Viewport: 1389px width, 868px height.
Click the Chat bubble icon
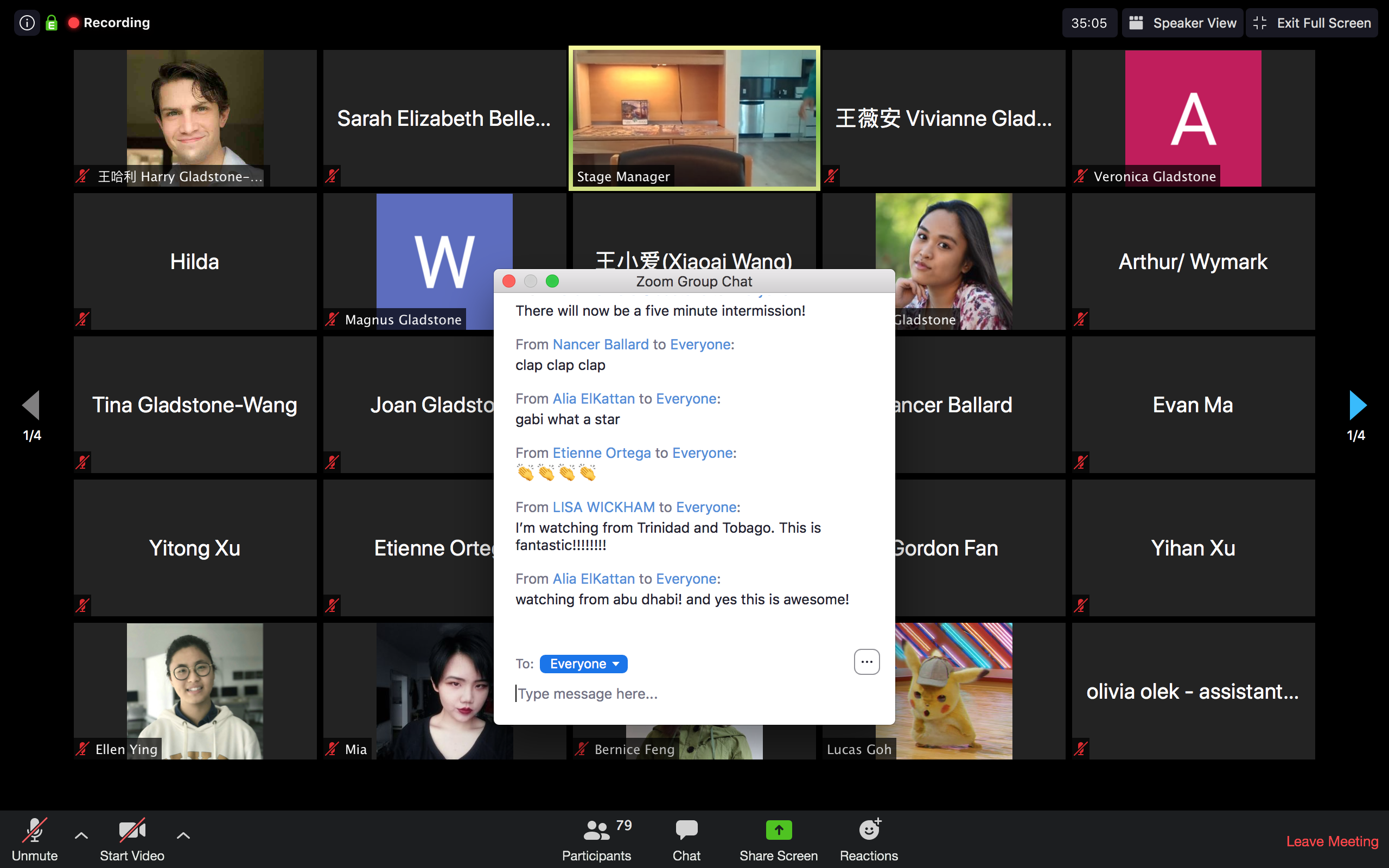coord(686,830)
